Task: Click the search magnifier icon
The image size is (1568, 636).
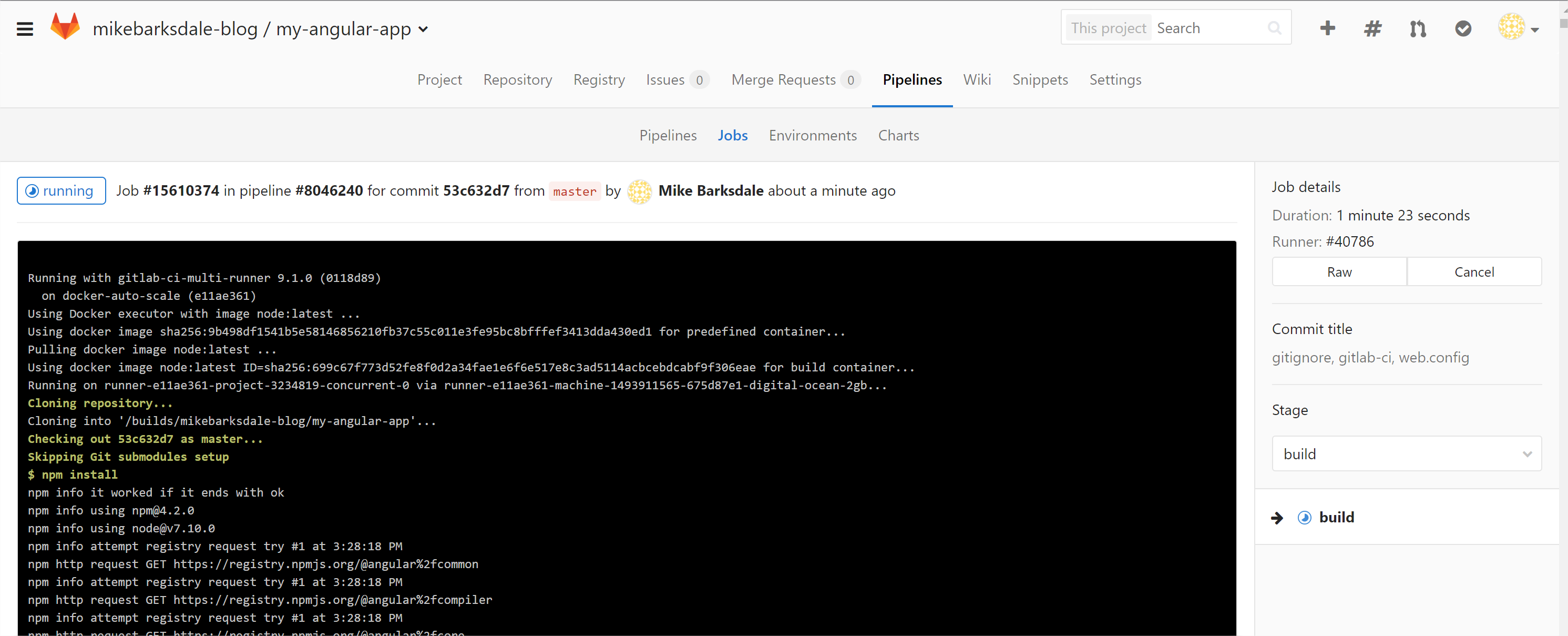Action: pyautogui.click(x=1275, y=27)
